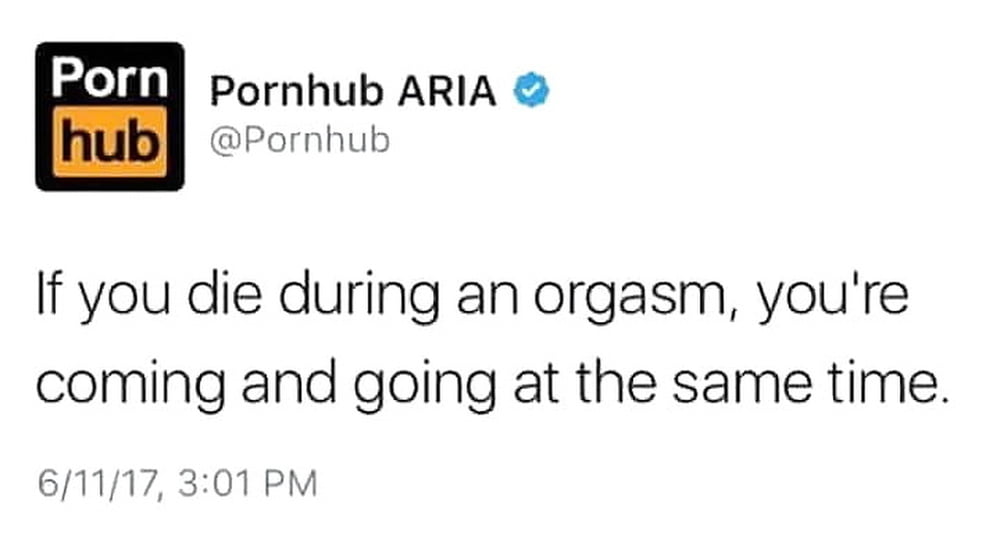This screenshot has width=1000, height=543.
Task: Click the 3:01 PM time text
Action: (248, 483)
